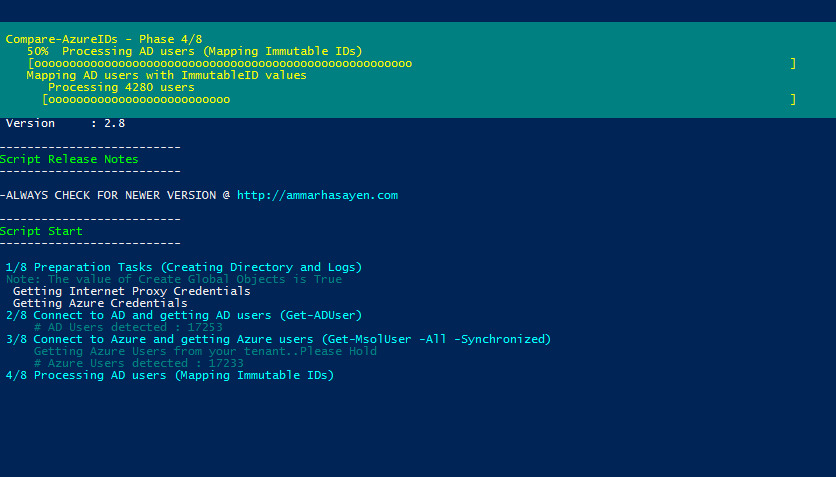Click the Version 2.8 line
Screen dimensions: 836x477
(64, 123)
